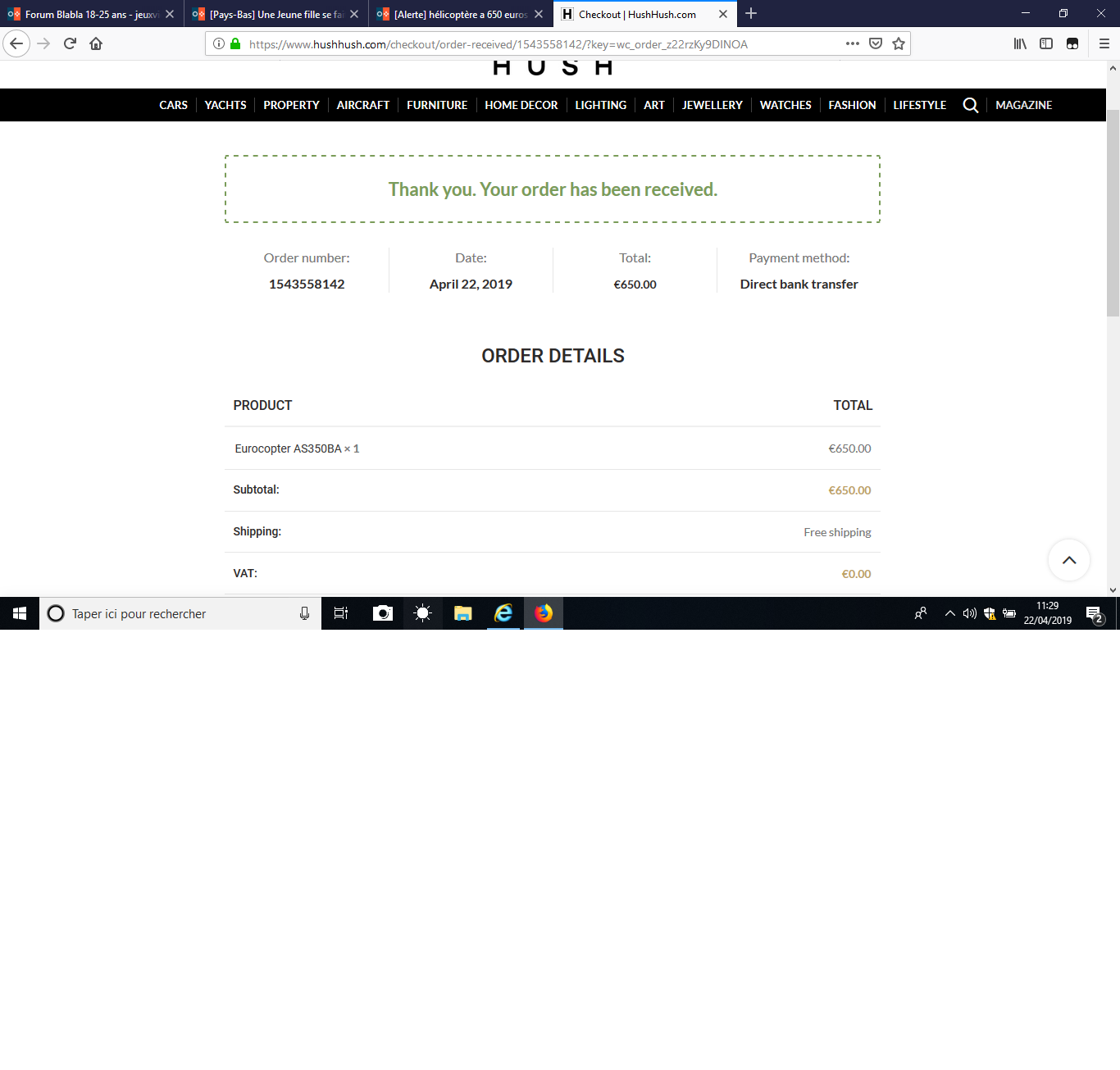Click the browser forward arrow
The image size is (1120, 1070).
(43, 43)
